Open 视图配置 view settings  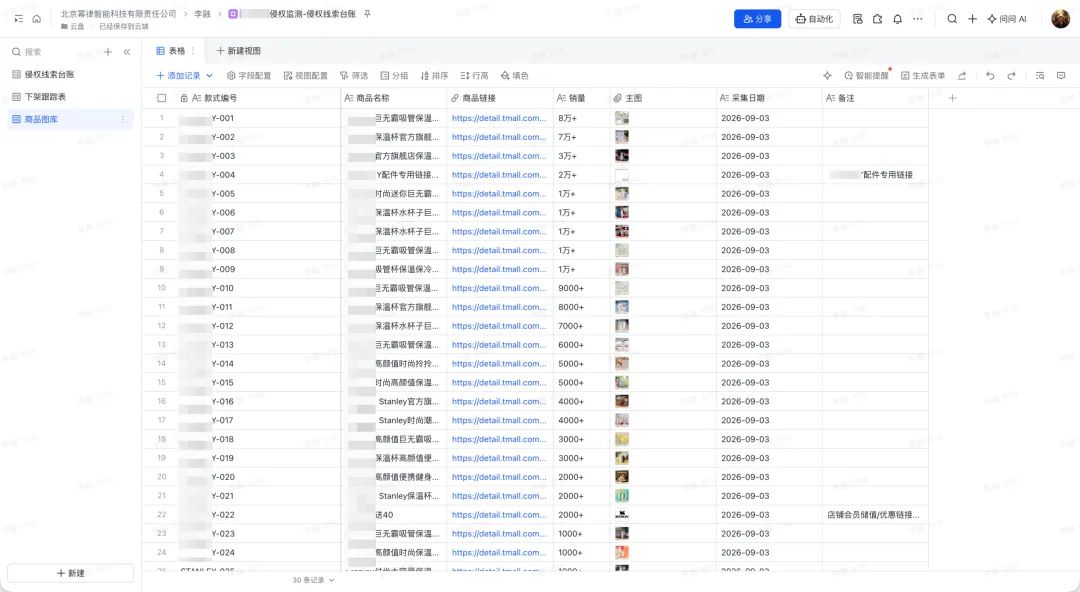[306, 76]
